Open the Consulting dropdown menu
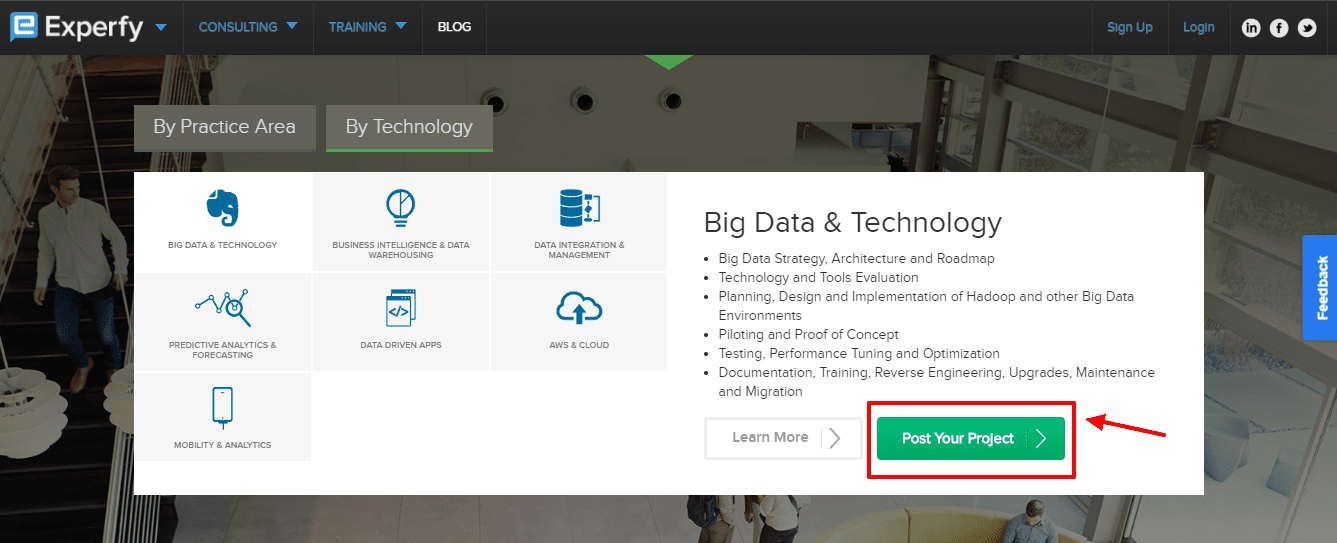 pyautogui.click(x=248, y=27)
